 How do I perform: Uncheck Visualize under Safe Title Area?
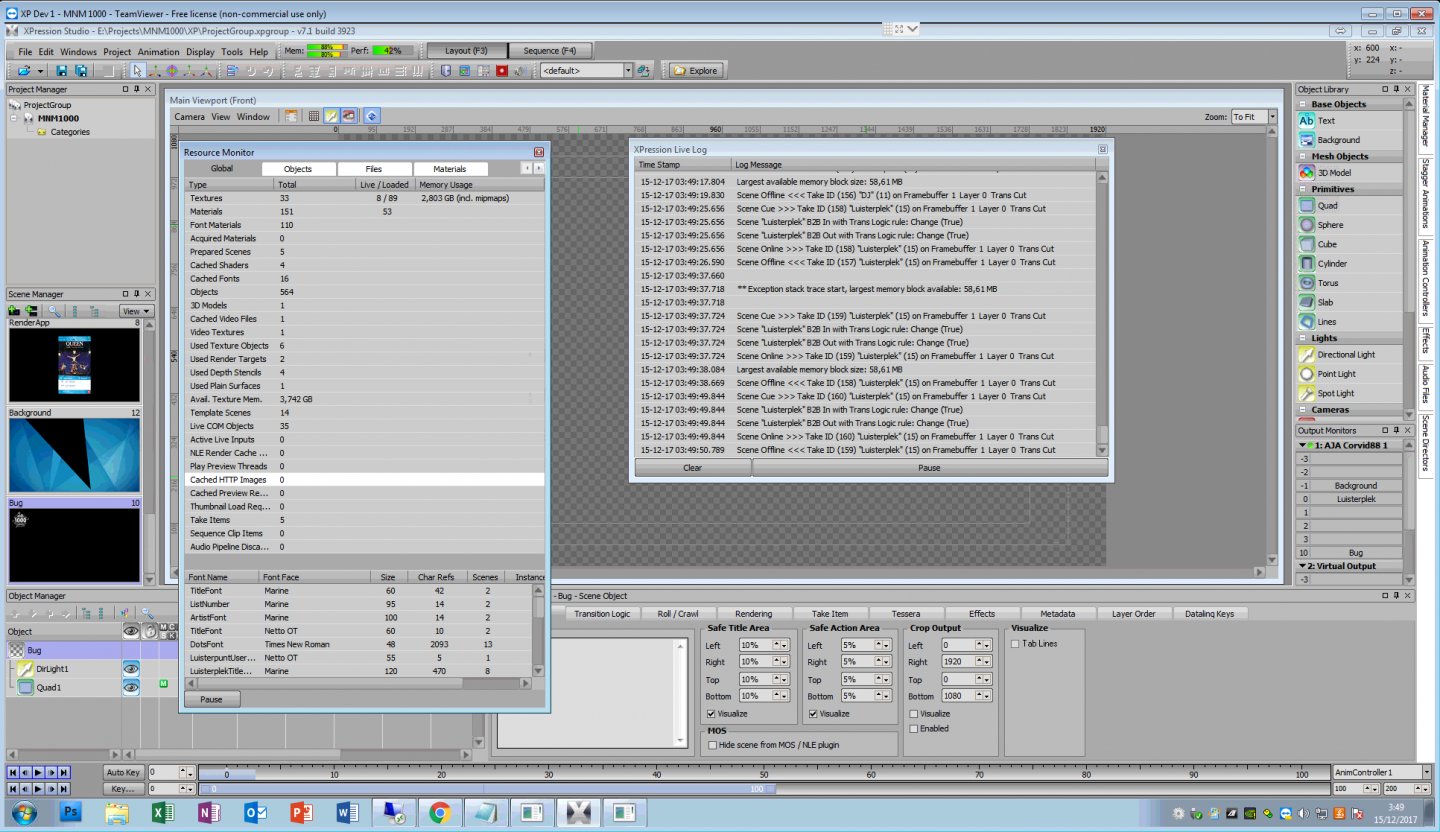click(x=711, y=714)
